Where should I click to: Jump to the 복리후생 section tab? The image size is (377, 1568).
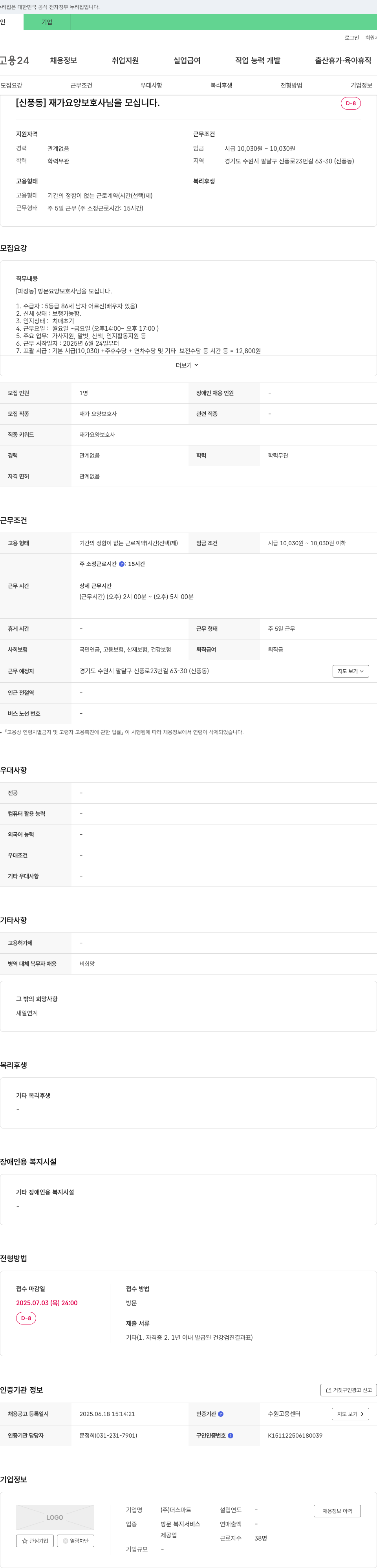point(221,85)
